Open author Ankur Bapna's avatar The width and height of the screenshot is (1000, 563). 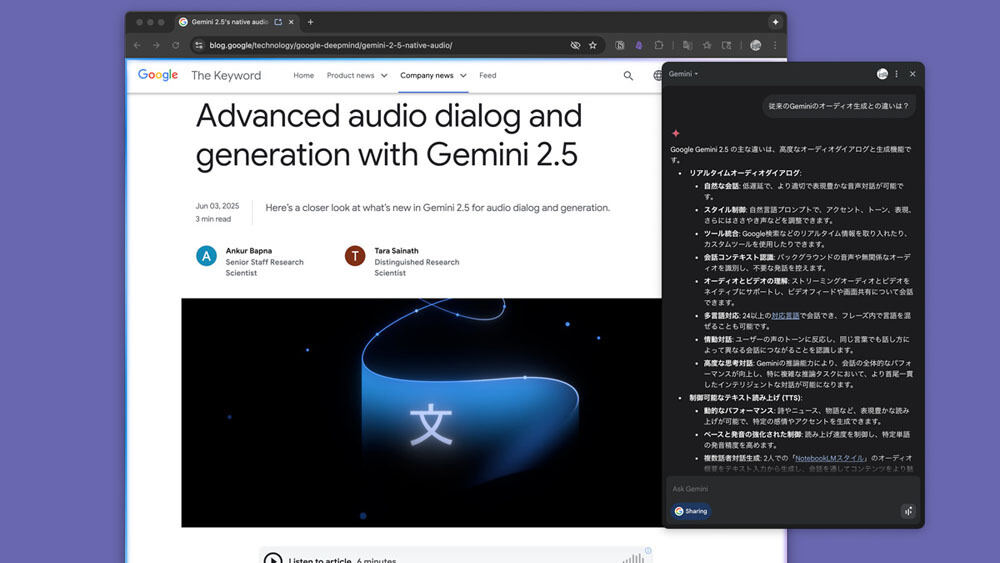click(206, 256)
